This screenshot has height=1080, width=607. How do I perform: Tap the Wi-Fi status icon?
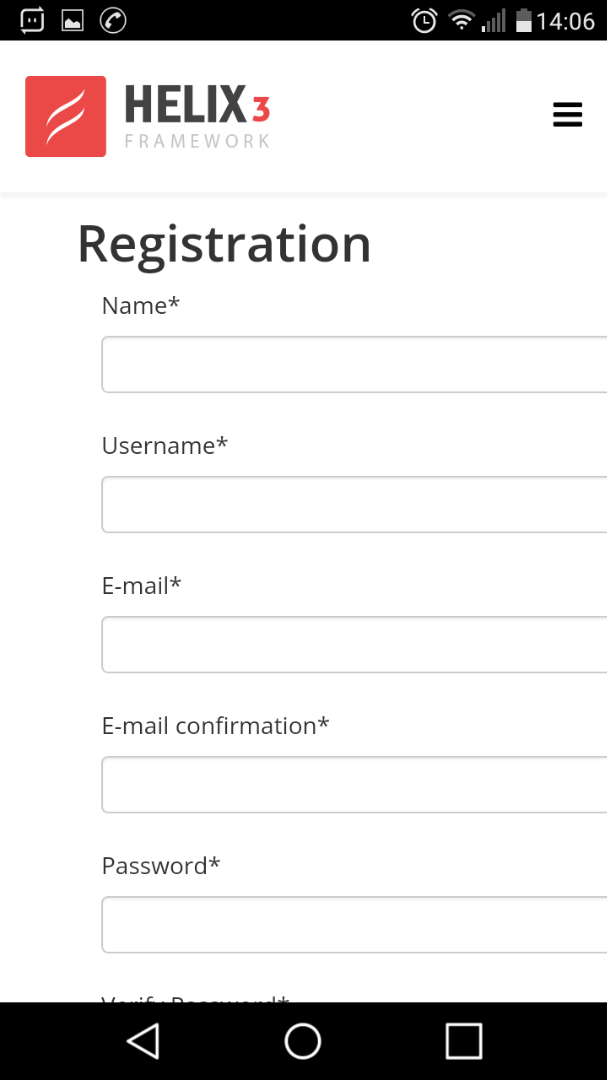(x=461, y=20)
